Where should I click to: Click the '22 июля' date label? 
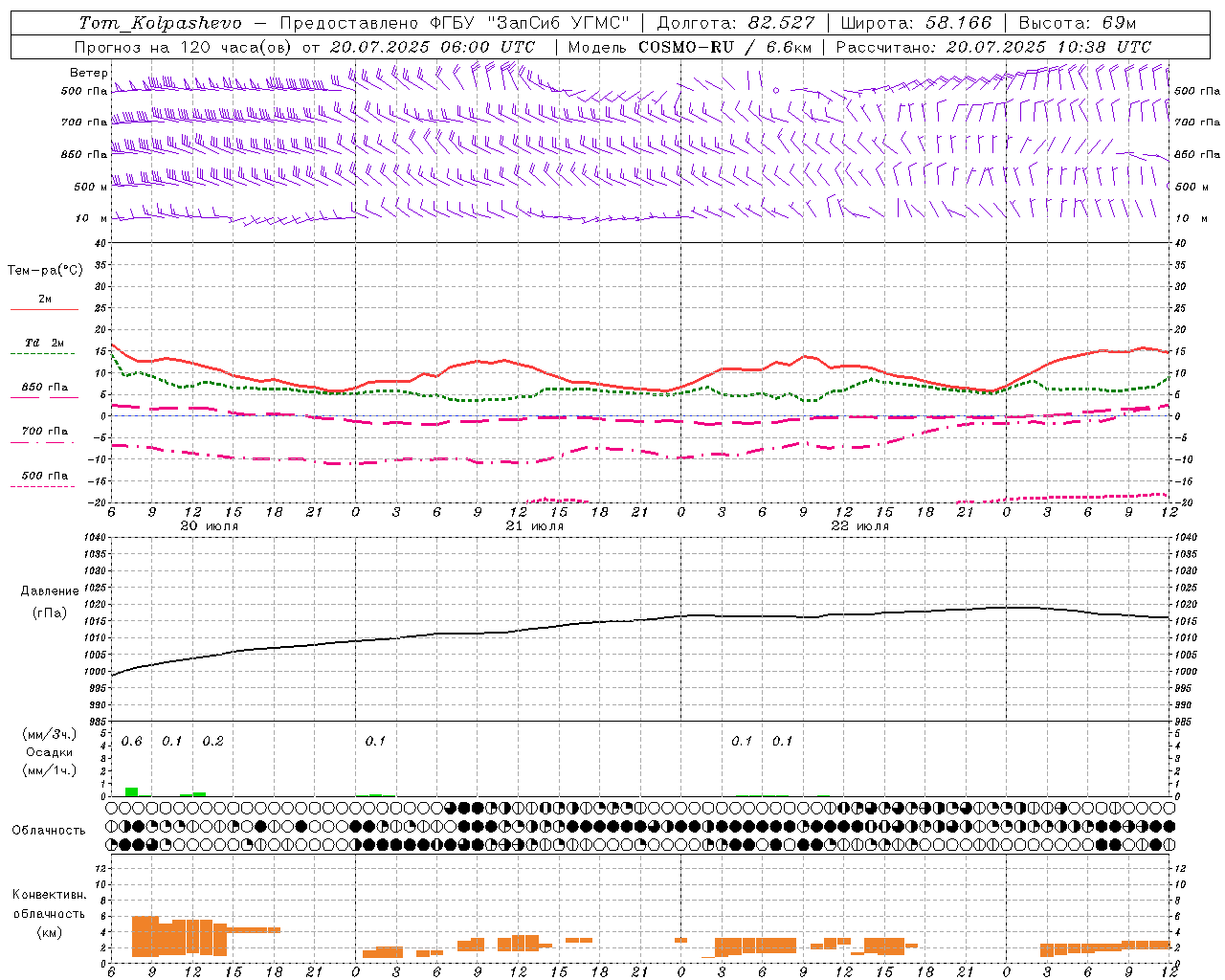(860, 526)
